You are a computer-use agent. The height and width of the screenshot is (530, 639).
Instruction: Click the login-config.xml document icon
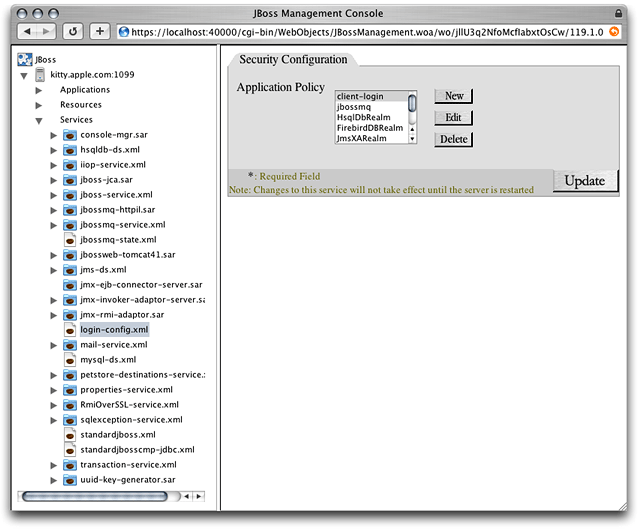(70, 330)
